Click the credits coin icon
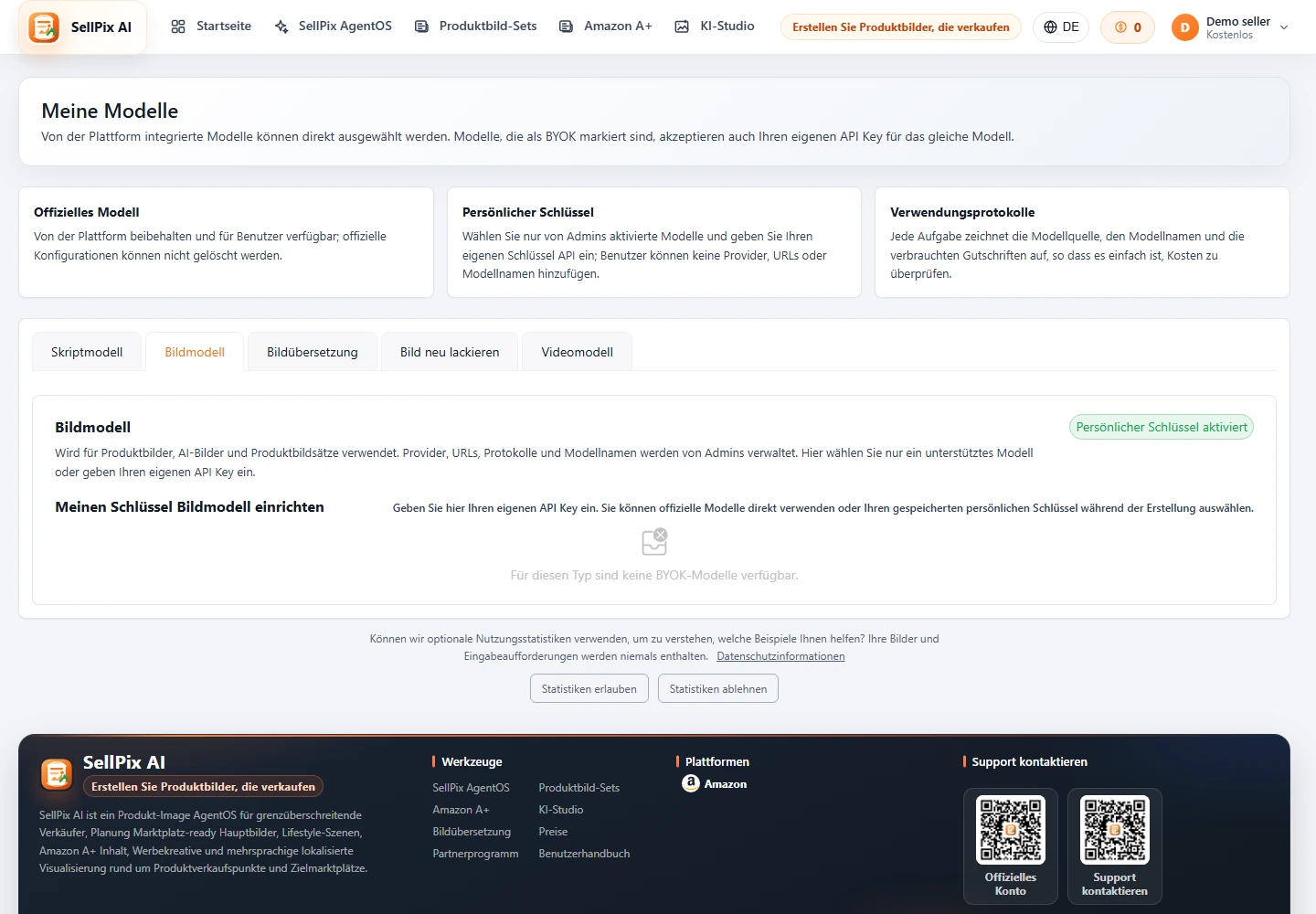 pos(1121,27)
